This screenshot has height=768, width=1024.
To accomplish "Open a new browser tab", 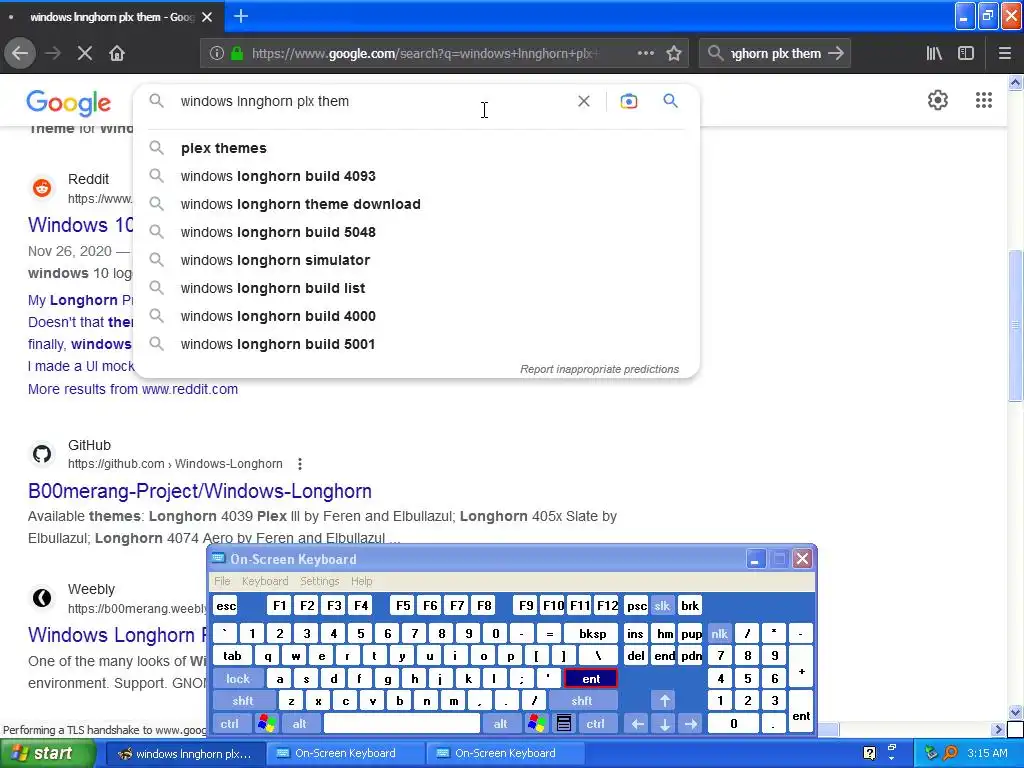I will 240,16.
